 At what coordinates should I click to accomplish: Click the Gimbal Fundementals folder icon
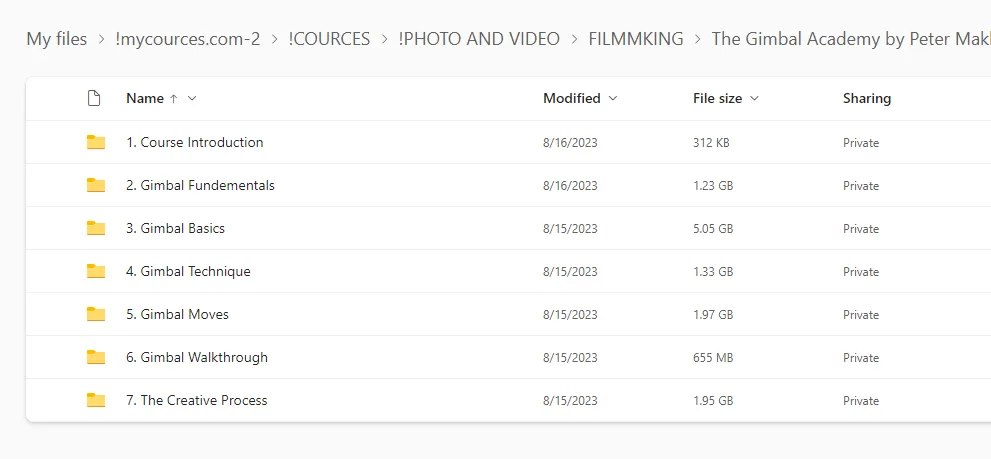click(96, 185)
